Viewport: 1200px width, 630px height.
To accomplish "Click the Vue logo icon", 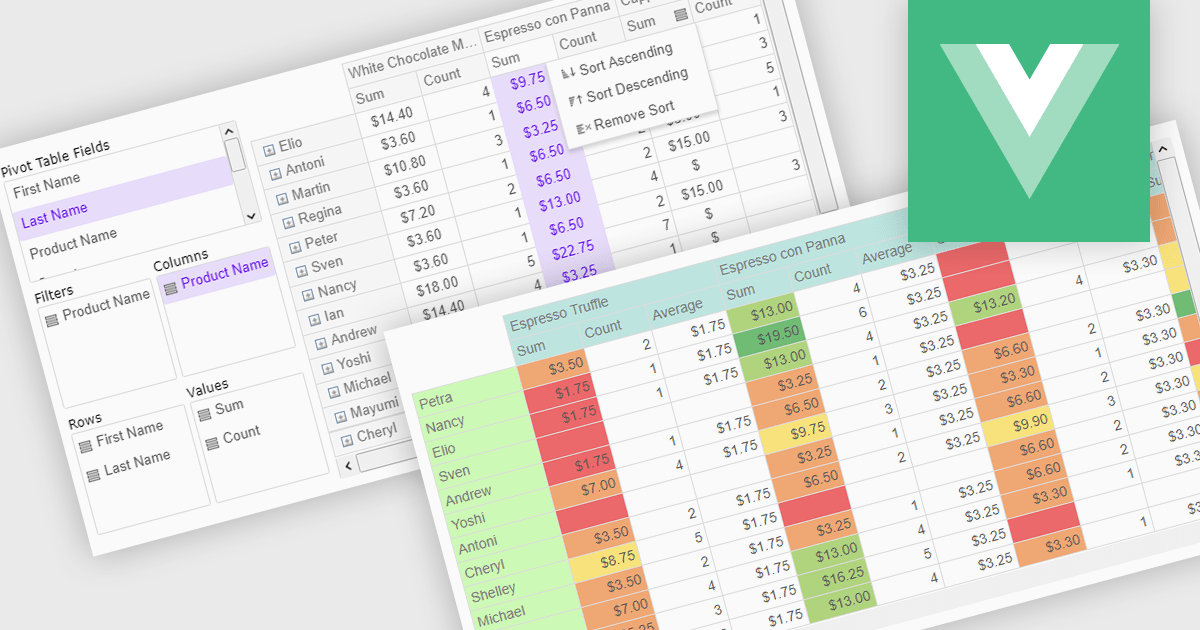I will 1027,120.
